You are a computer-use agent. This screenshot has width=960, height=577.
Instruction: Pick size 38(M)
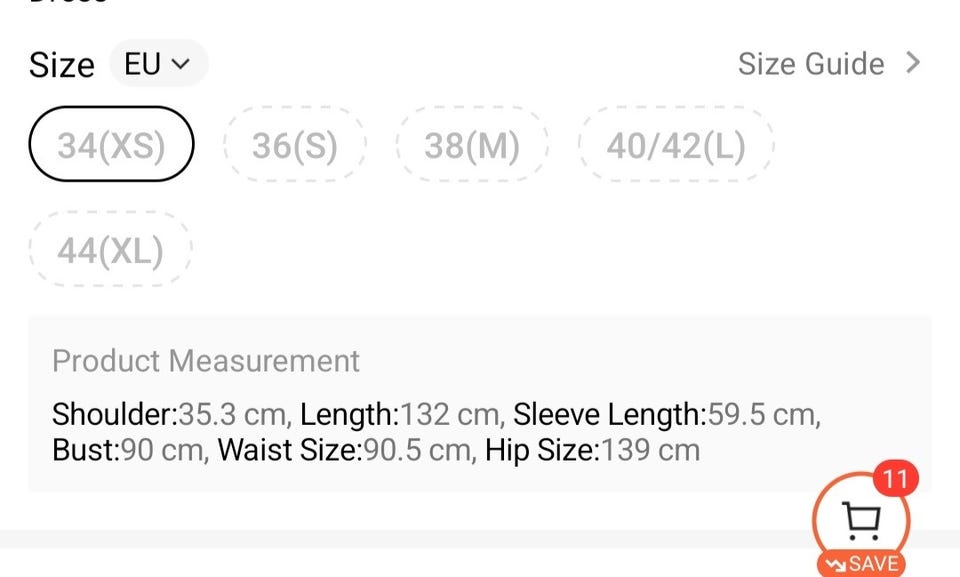tap(472, 145)
